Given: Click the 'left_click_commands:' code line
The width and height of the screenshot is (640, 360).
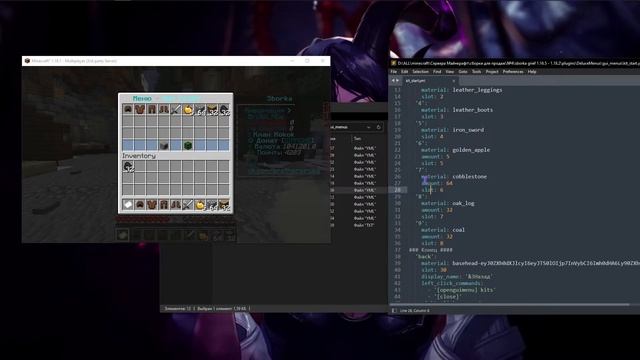Looking at the screenshot, I should pos(451,283).
